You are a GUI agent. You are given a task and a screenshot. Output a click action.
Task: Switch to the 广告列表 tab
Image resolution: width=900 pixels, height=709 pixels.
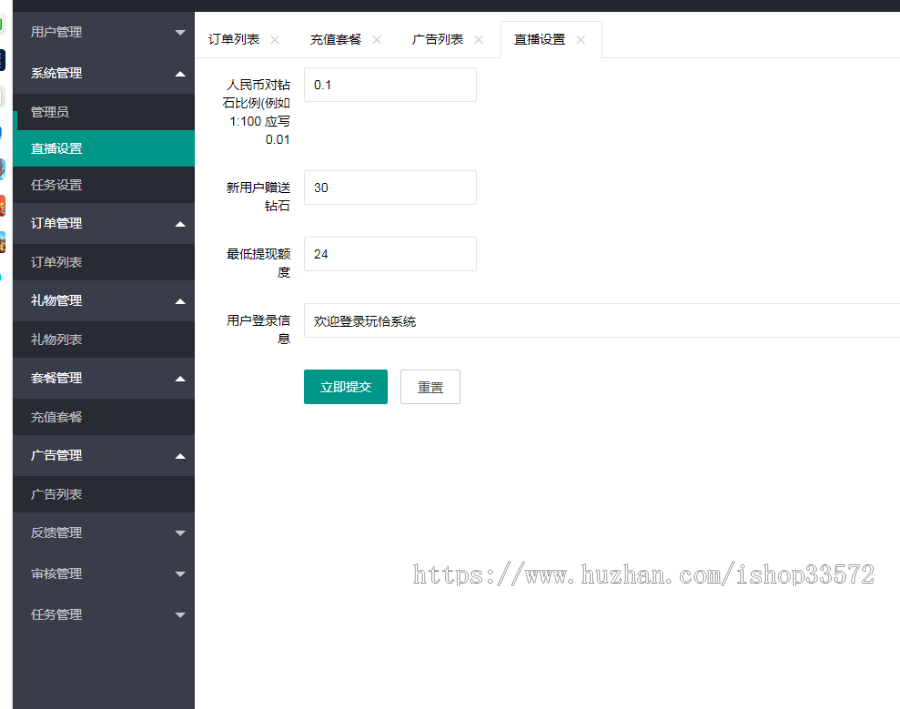coord(437,40)
